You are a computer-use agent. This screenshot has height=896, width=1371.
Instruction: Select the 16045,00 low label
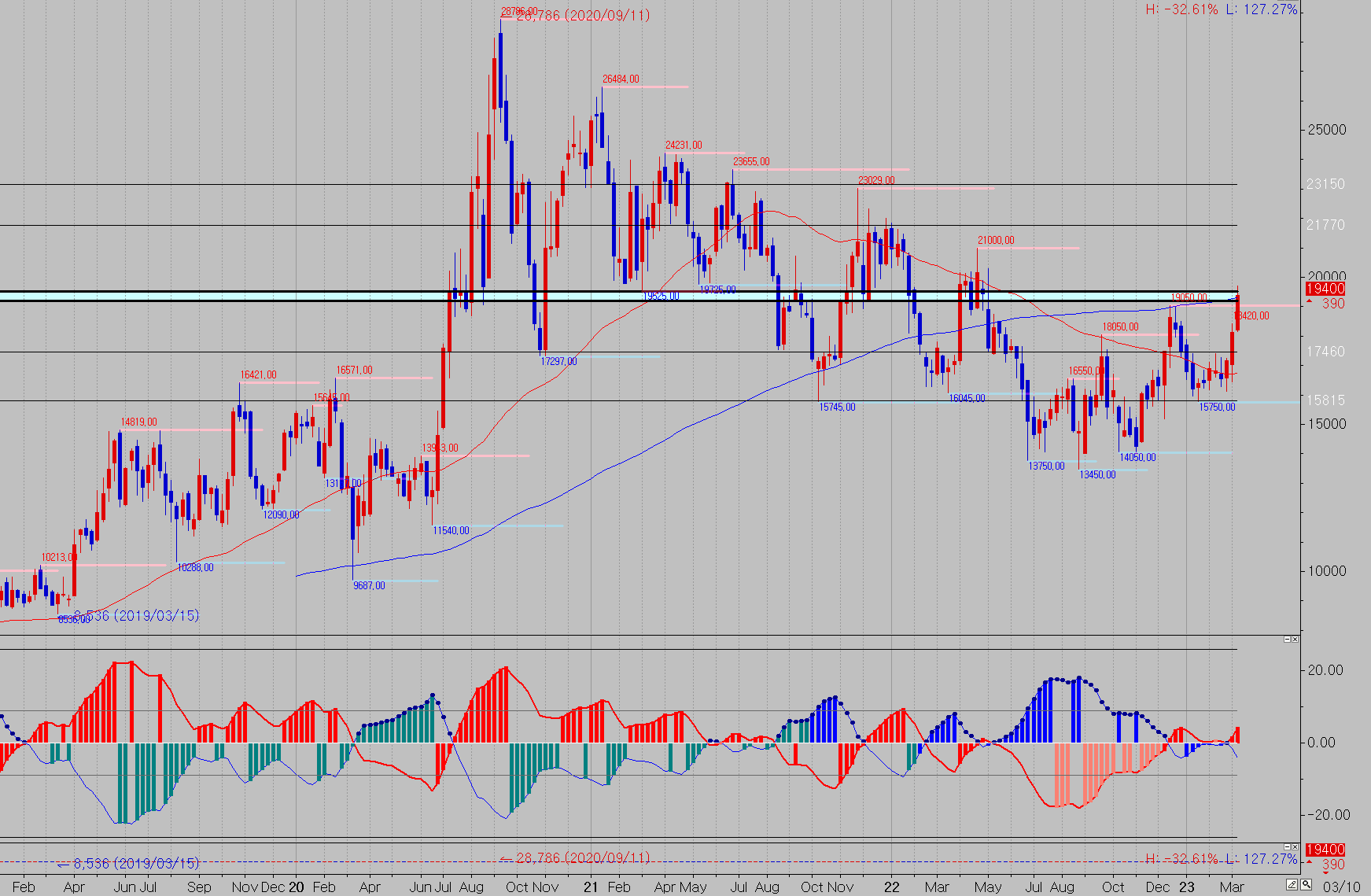pos(967,399)
